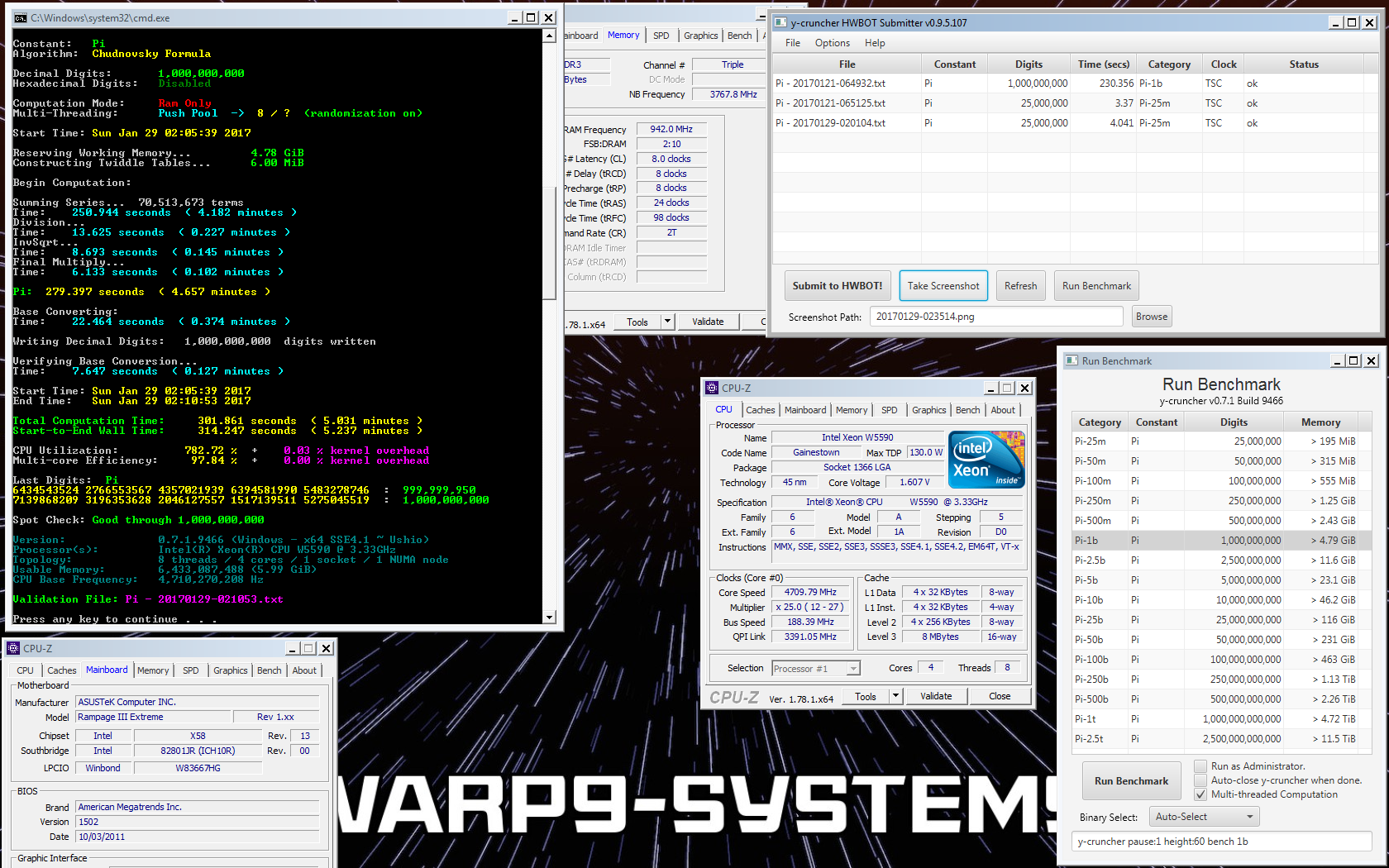1389x868 pixels.
Task: Click the CPU-Z icon in mainboard window
Action: tap(13, 648)
